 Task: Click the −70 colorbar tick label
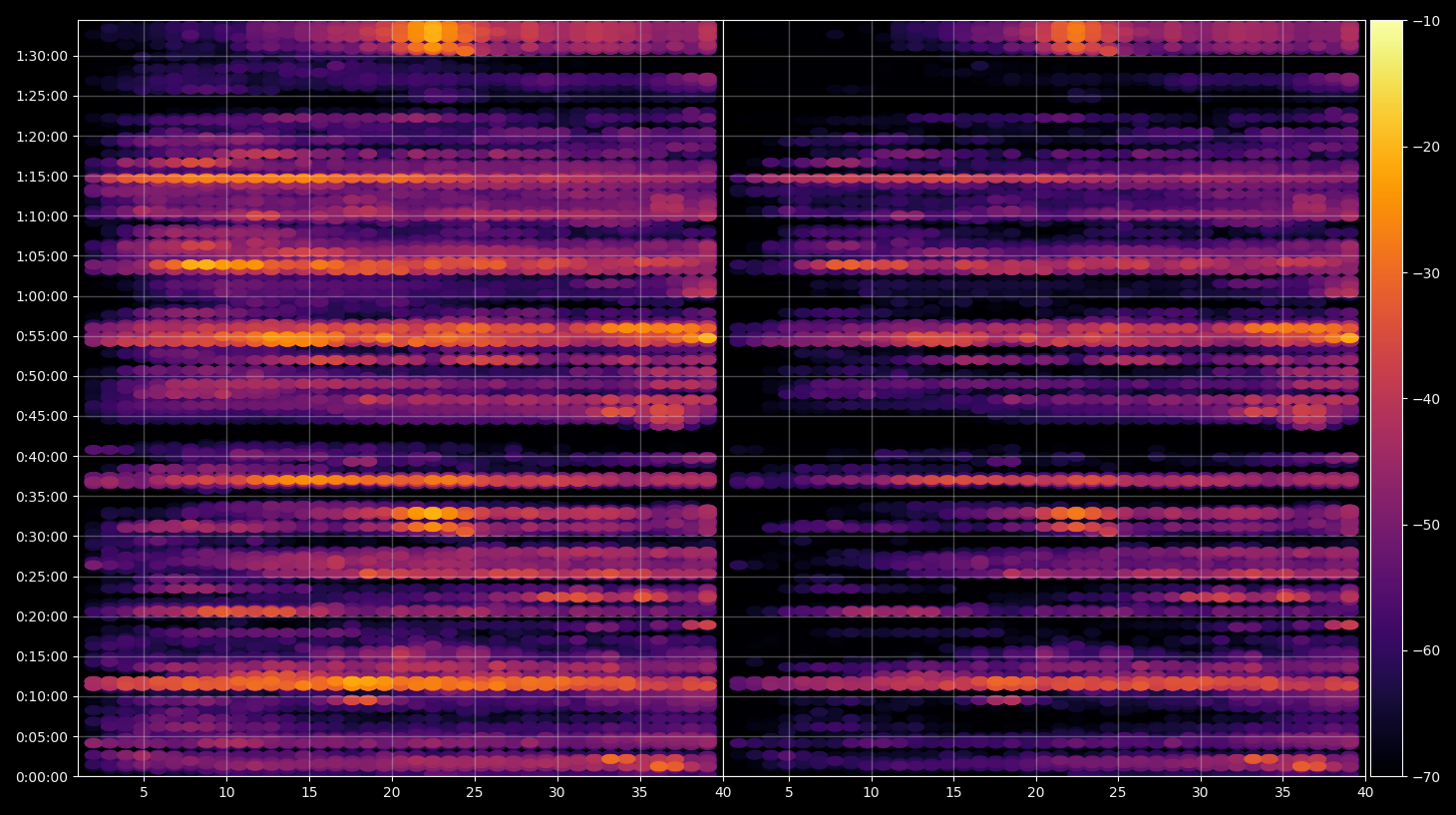[x=1427, y=777]
